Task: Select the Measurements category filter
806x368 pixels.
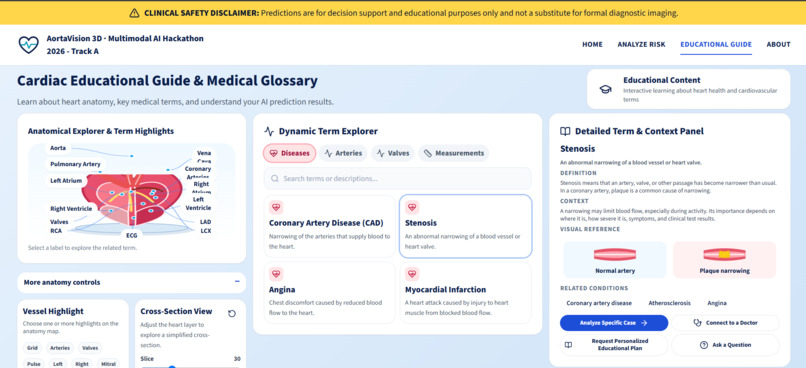Action: (x=453, y=153)
